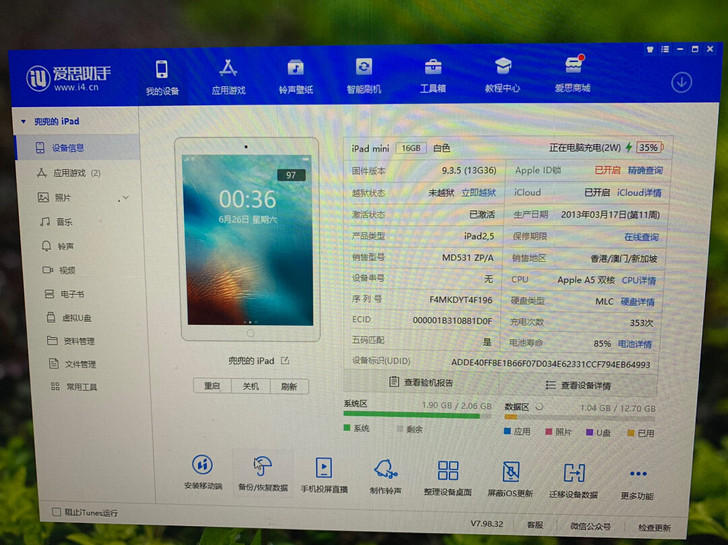Select 铃声 in the sidebar

58,246
